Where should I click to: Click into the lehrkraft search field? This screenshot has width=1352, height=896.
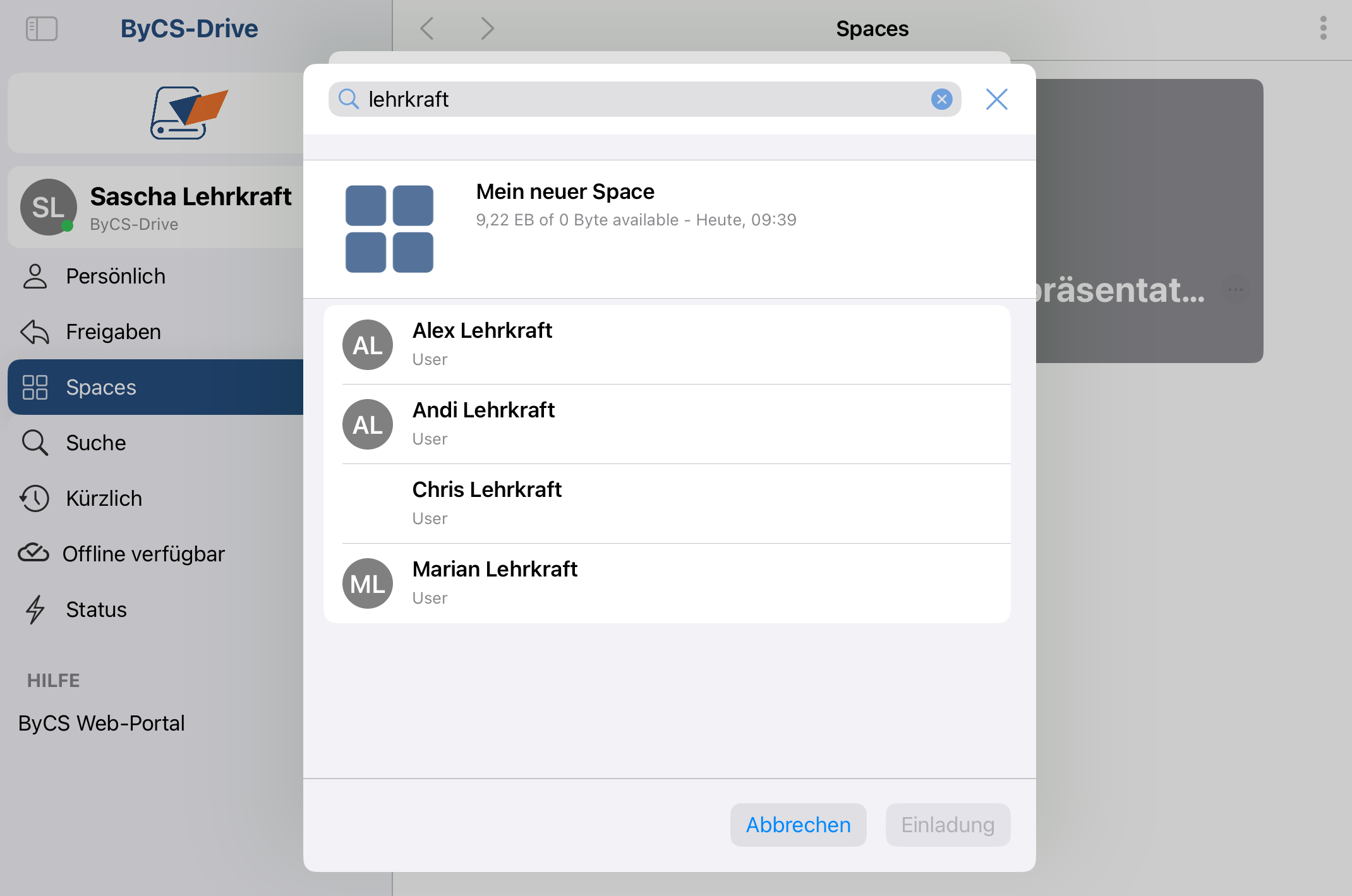click(x=632, y=99)
